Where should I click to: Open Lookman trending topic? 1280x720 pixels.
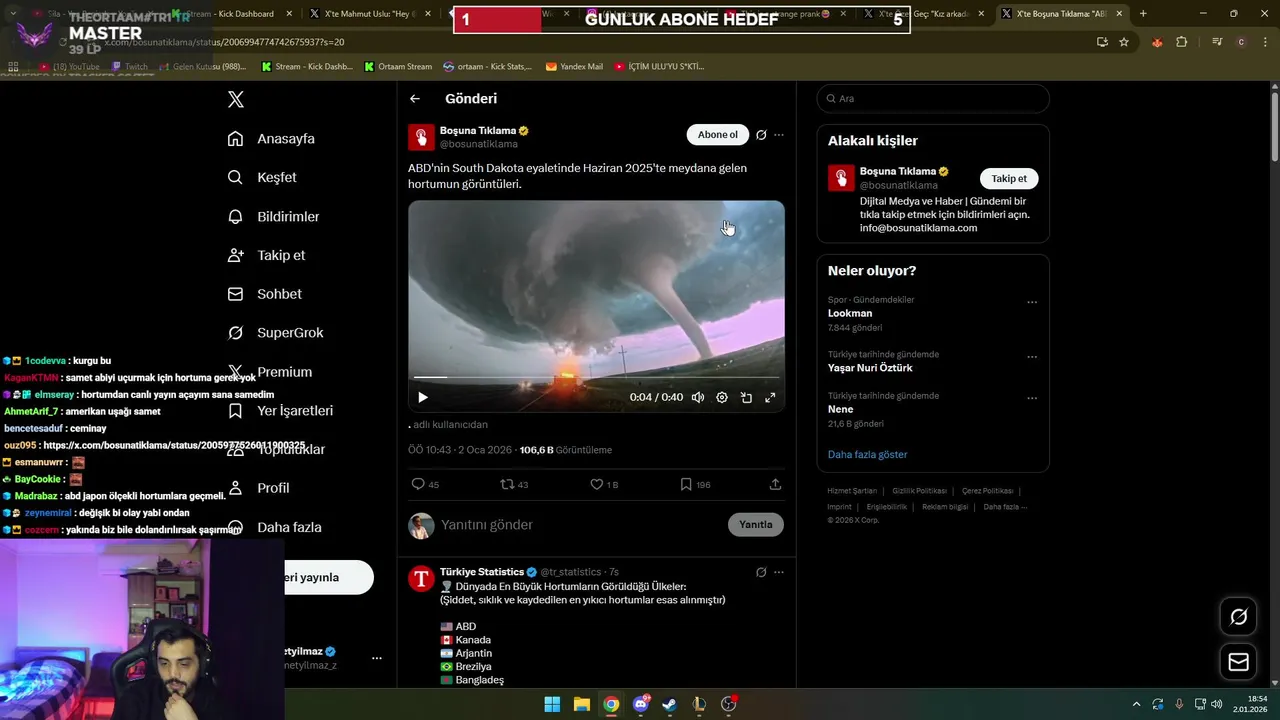850,313
